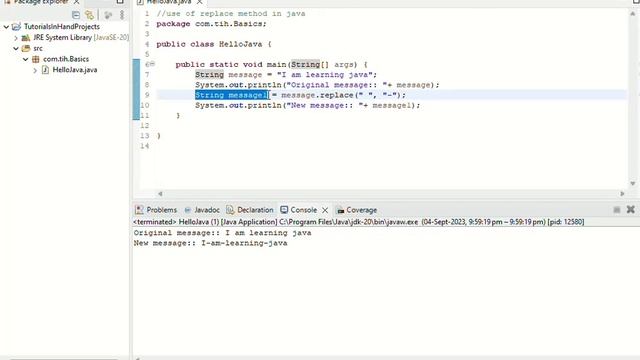The image size is (640, 360).
Task: Click the Declaration tab icon
Action: pyautogui.click(x=230, y=210)
